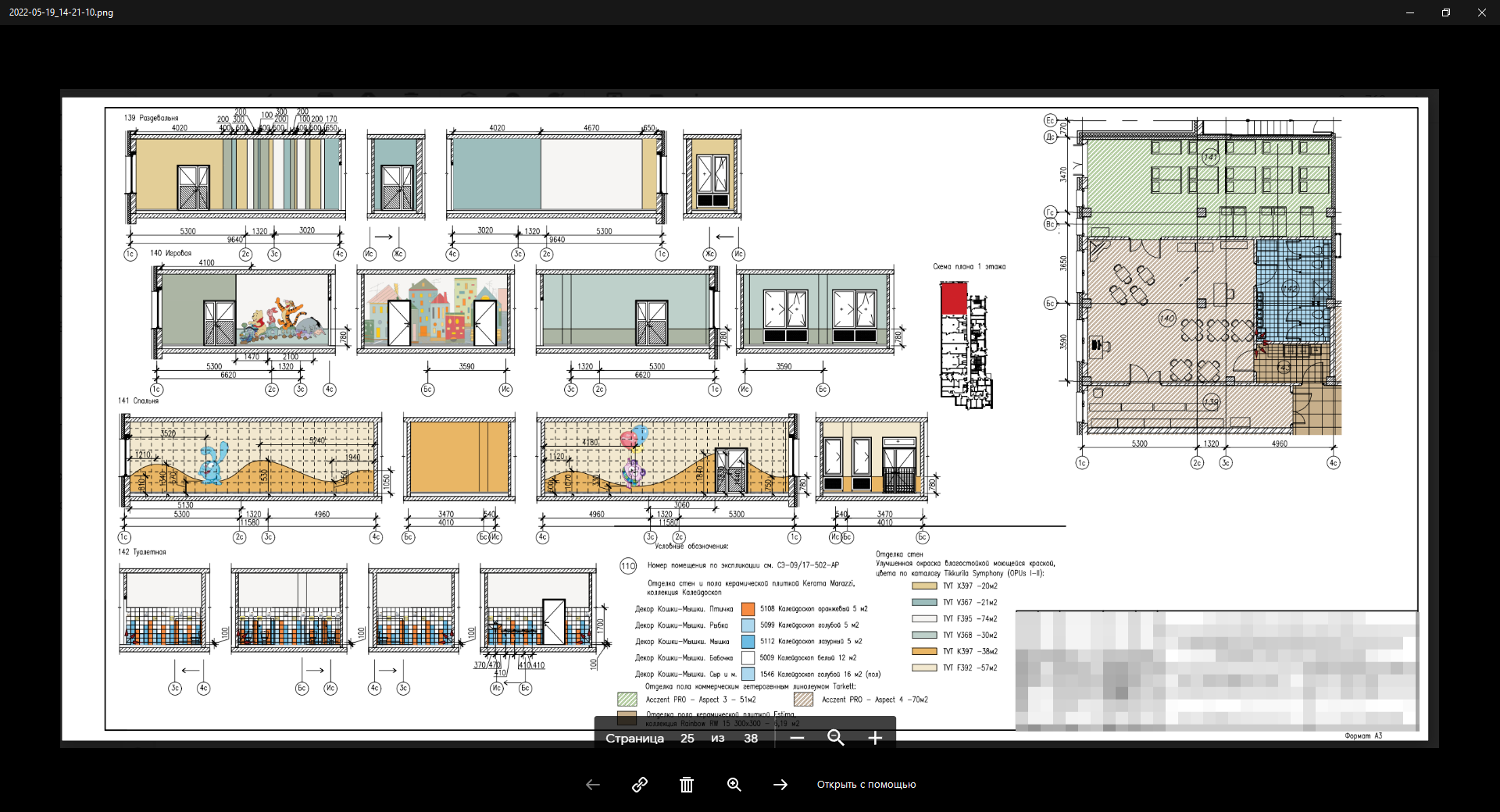Click the red highlighted block on the floor key plan
1500x812 pixels.
[x=954, y=298]
